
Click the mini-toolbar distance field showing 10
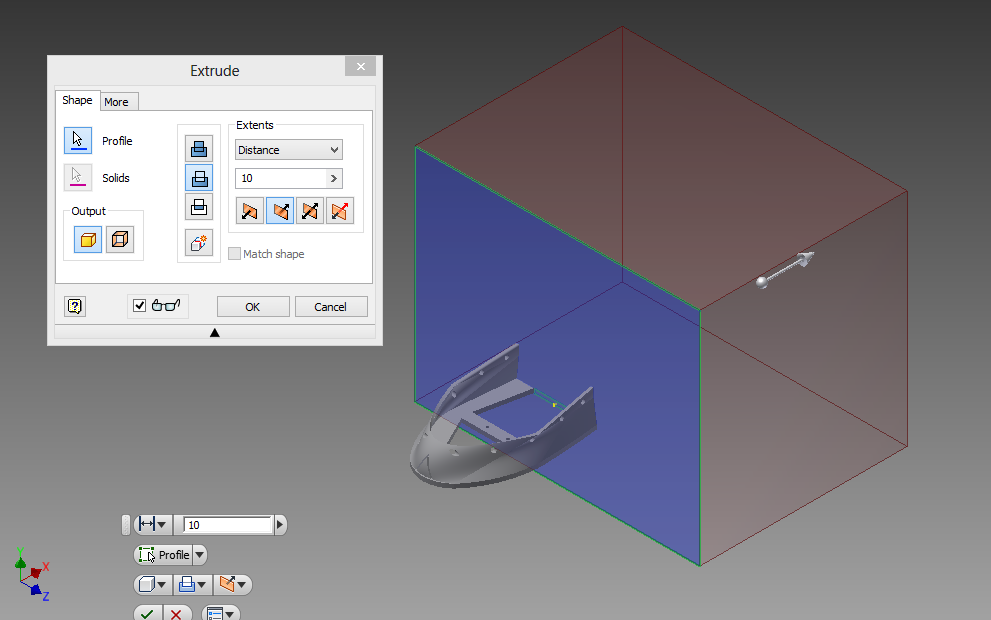coord(227,525)
